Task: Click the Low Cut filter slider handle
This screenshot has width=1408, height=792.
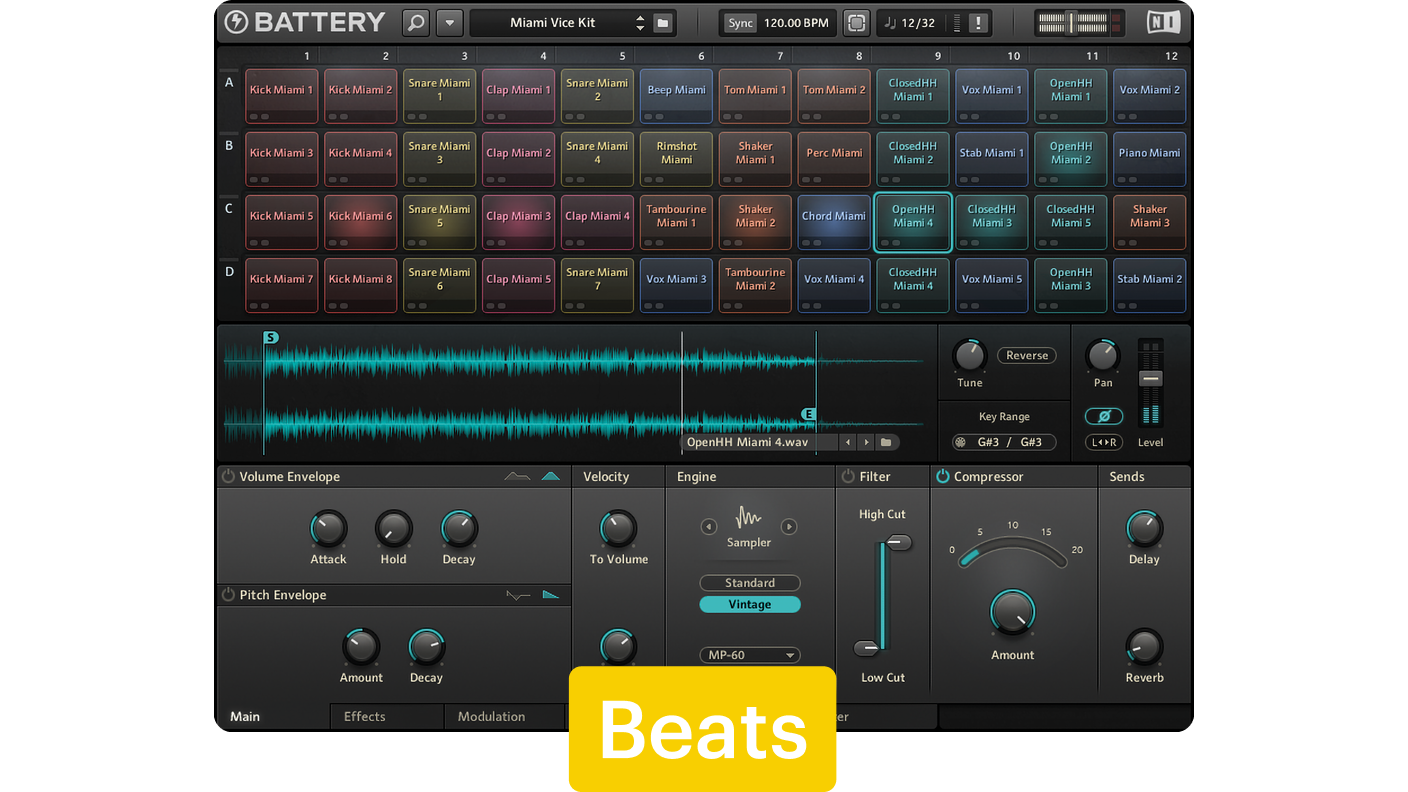Action: point(867,648)
